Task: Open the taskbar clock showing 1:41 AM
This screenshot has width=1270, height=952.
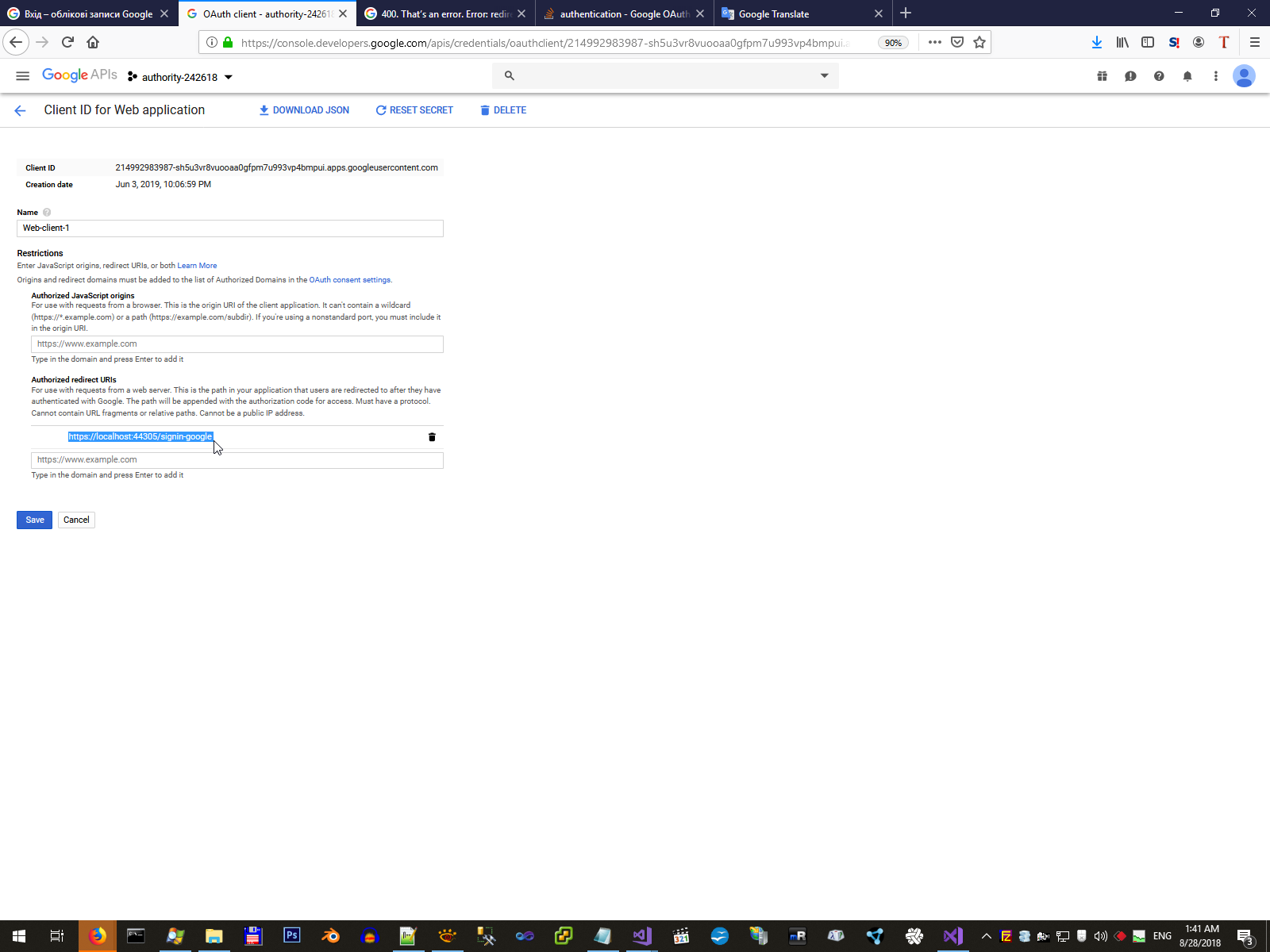Action: click(x=1201, y=936)
